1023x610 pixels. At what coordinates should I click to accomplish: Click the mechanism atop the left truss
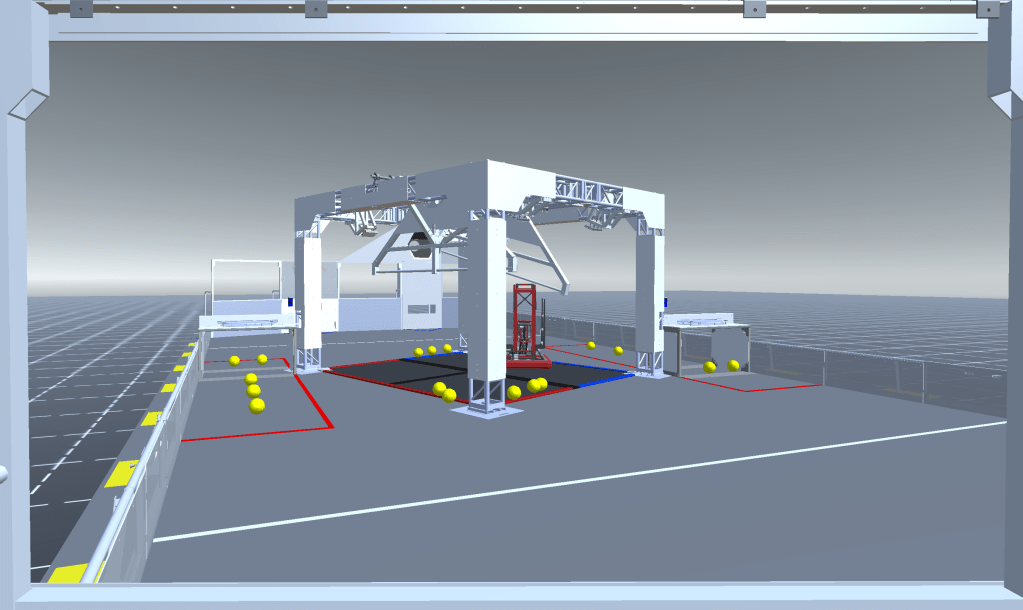point(378,180)
